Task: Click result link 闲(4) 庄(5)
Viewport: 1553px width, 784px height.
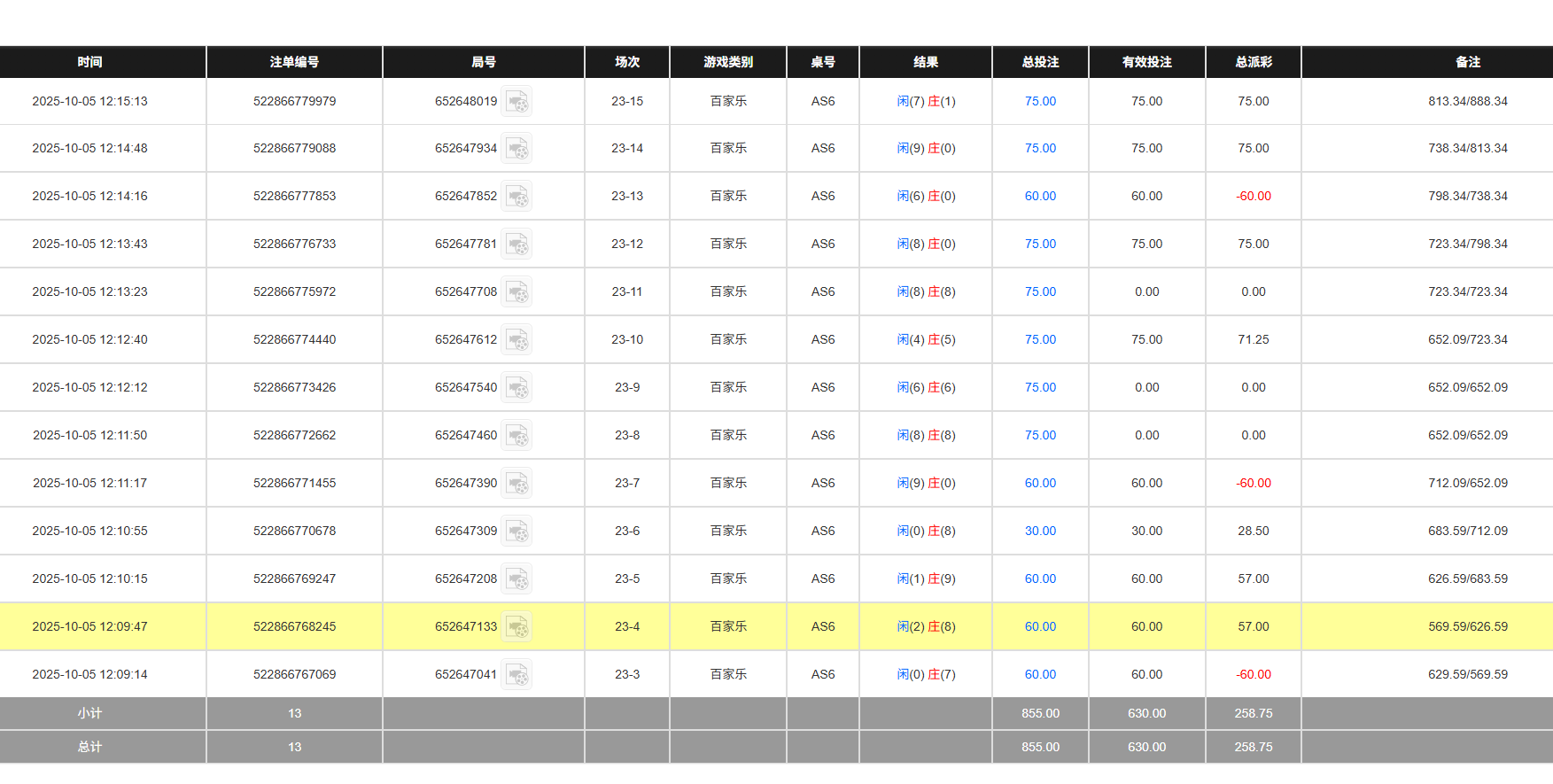Action: [x=926, y=339]
